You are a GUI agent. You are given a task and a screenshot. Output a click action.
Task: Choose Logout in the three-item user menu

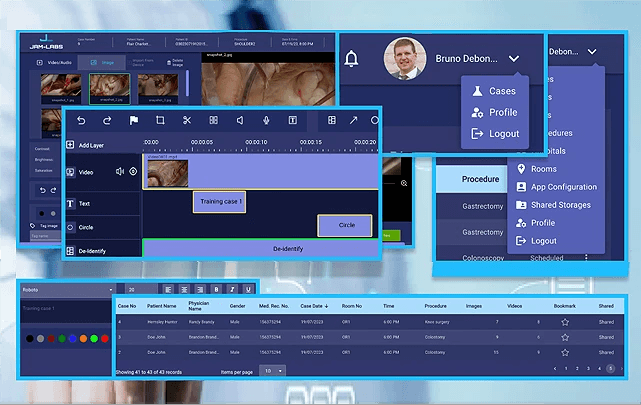(495, 134)
